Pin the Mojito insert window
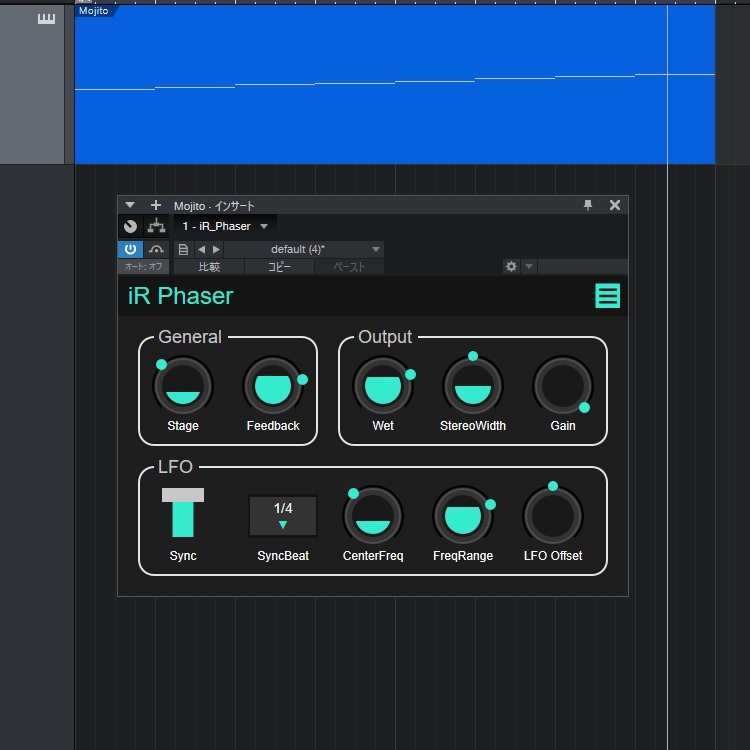This screenshot has height=750, width=750. point(588,205)
